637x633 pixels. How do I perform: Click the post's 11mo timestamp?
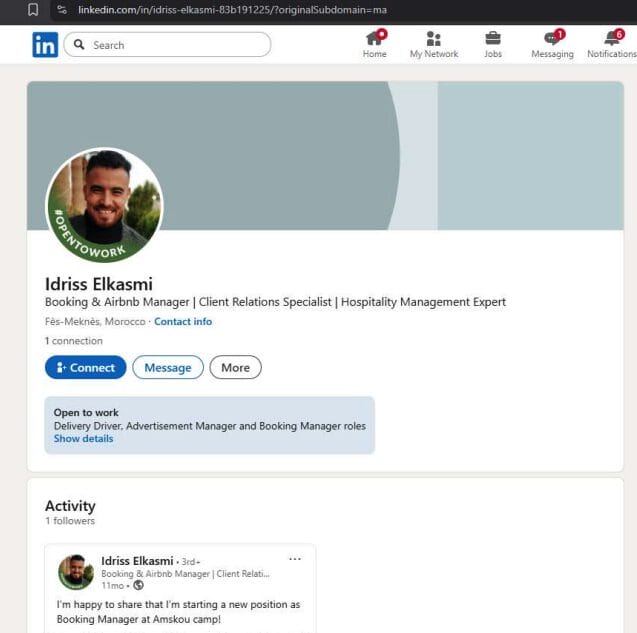[x=112, y=585]
